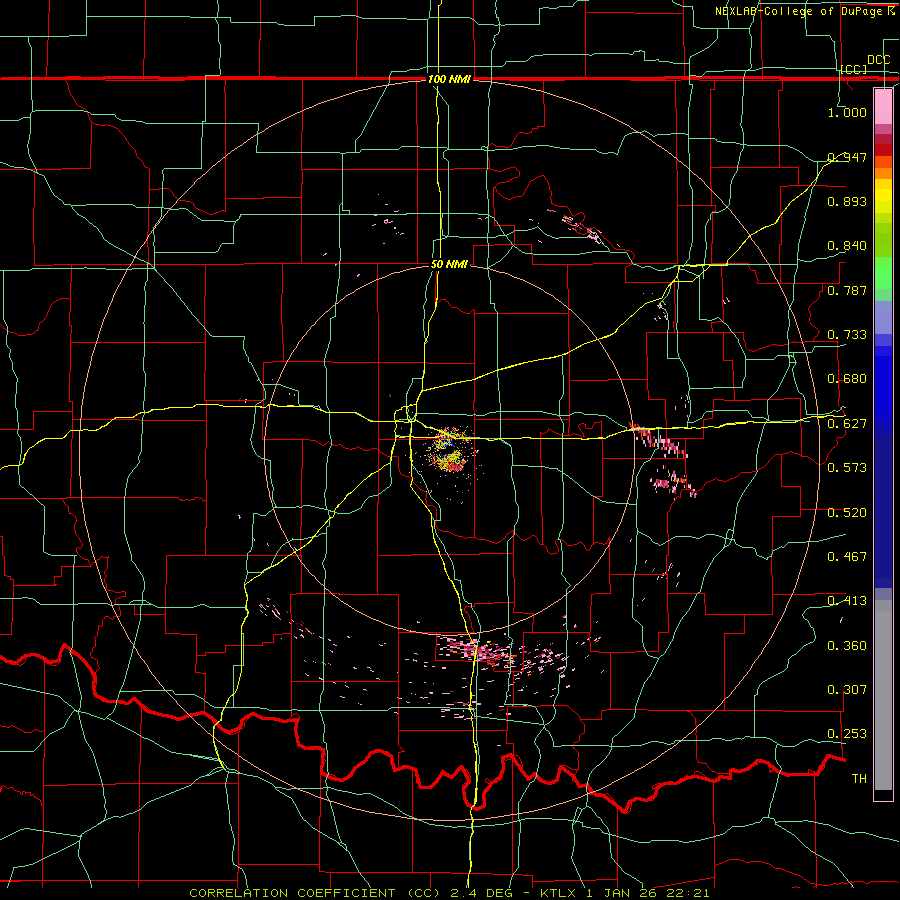Viewport: 900px width, 900px height.
Task: Click the 0.680 scale value
Action: pos(847,379)
